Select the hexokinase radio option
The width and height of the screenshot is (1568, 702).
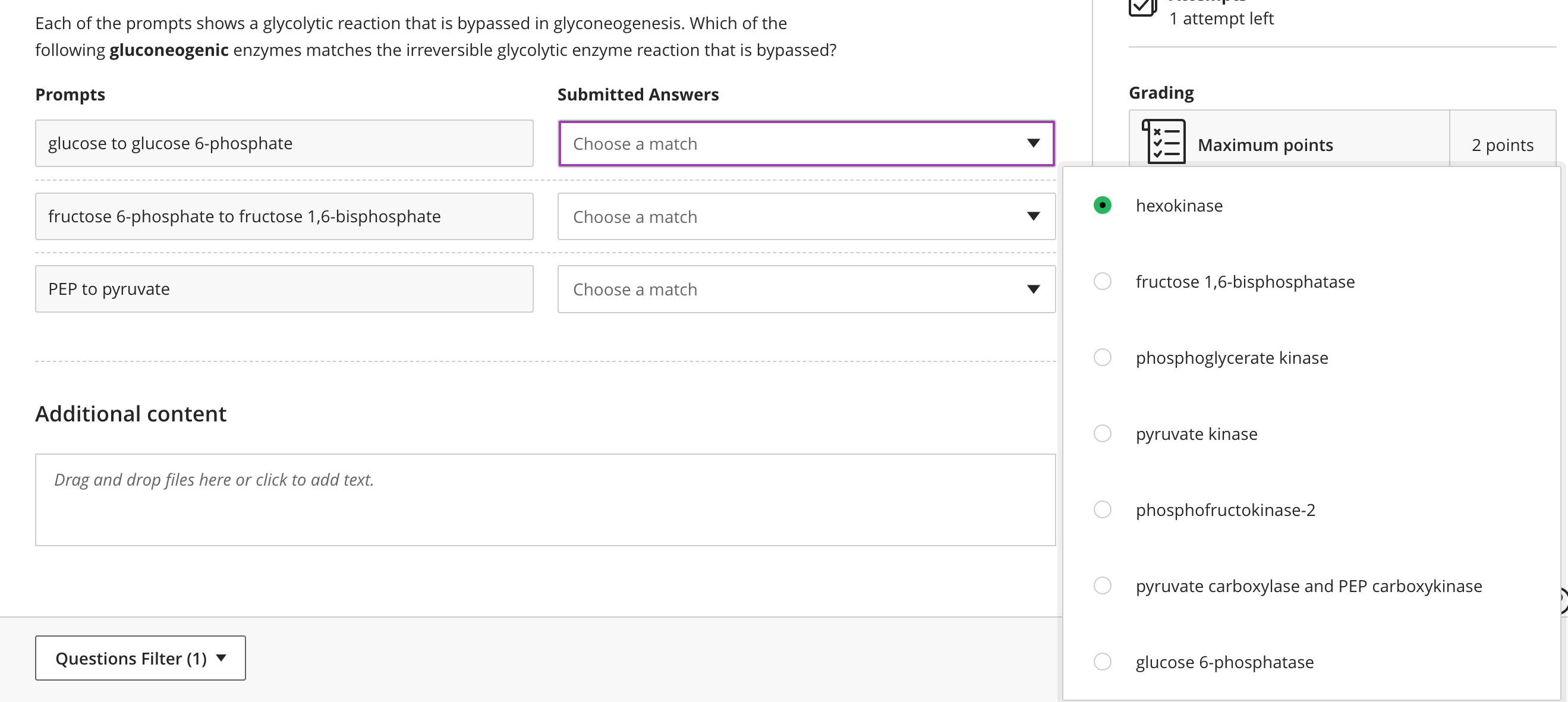point(1103,205)
